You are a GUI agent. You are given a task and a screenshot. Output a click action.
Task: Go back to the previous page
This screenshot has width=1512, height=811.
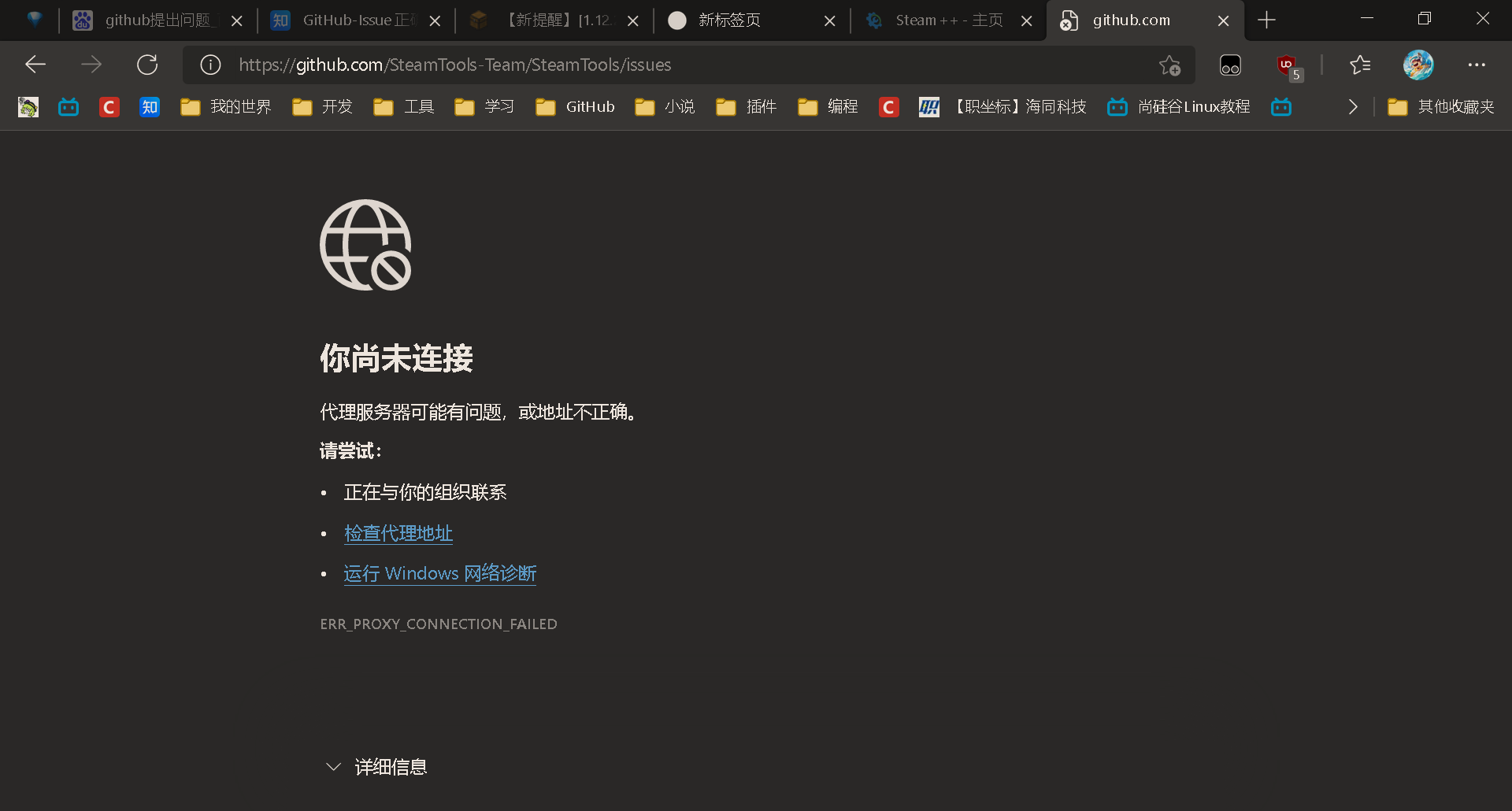(x=35, y=65)
